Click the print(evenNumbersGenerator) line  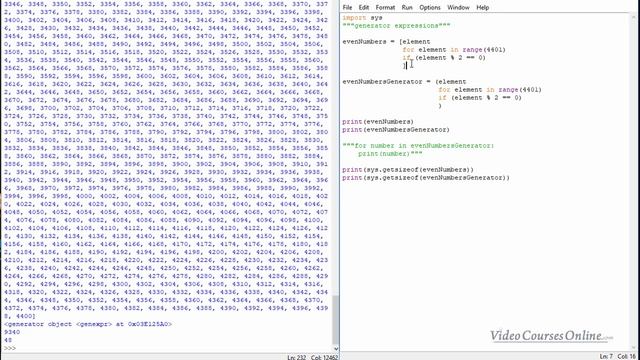click(396, 130)
